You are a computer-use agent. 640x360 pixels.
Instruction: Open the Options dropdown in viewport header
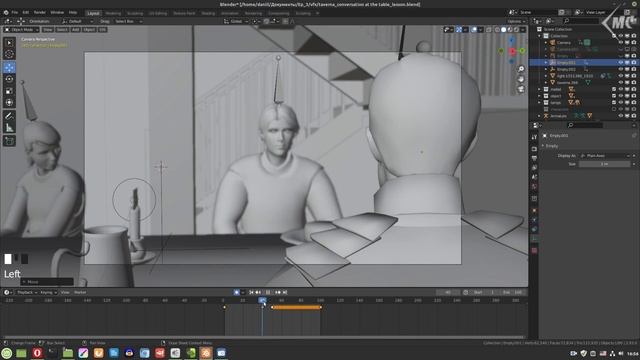516,21
